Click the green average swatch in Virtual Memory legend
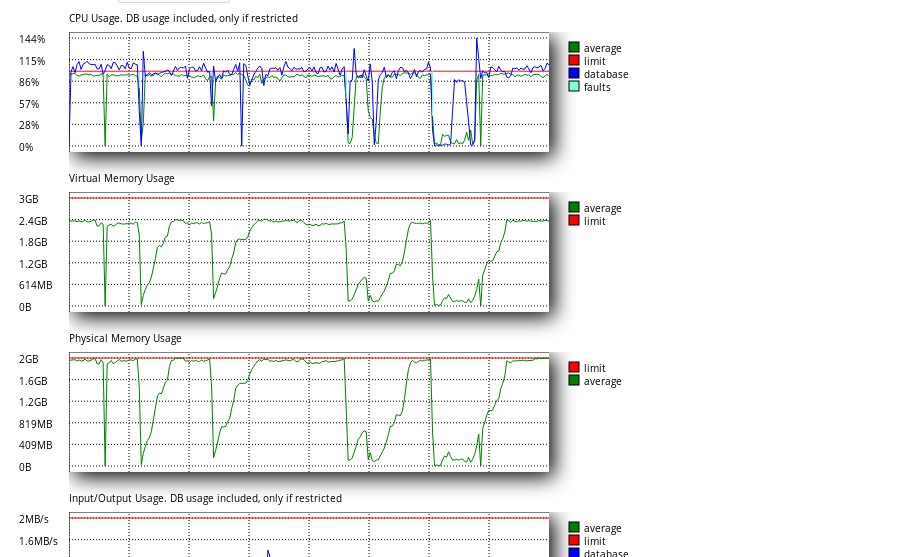The height and width of the screenshot is (557, 898). (574, 208)
